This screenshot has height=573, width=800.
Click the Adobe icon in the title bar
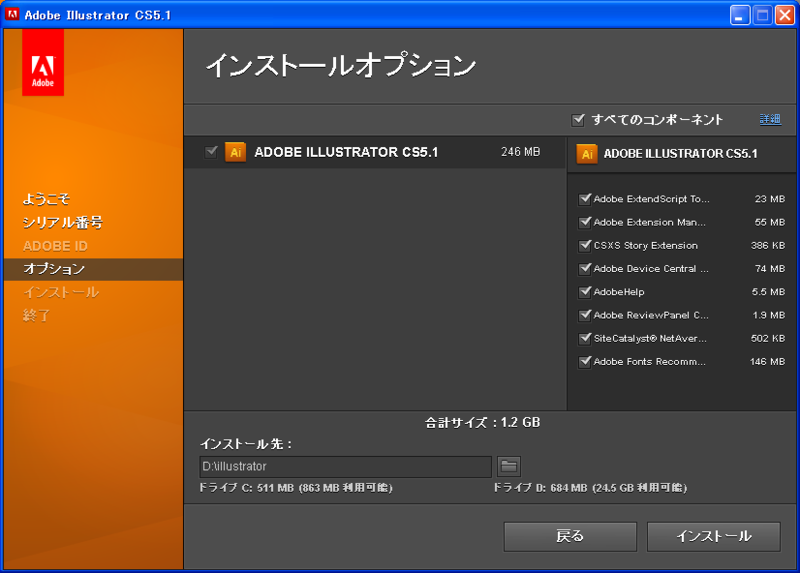(12, 14)
